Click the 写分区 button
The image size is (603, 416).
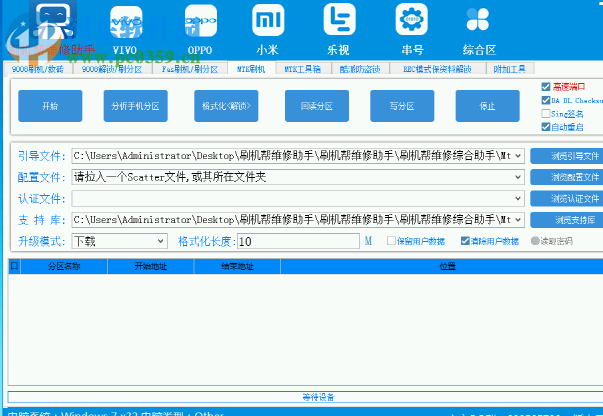tap(402, 106)
